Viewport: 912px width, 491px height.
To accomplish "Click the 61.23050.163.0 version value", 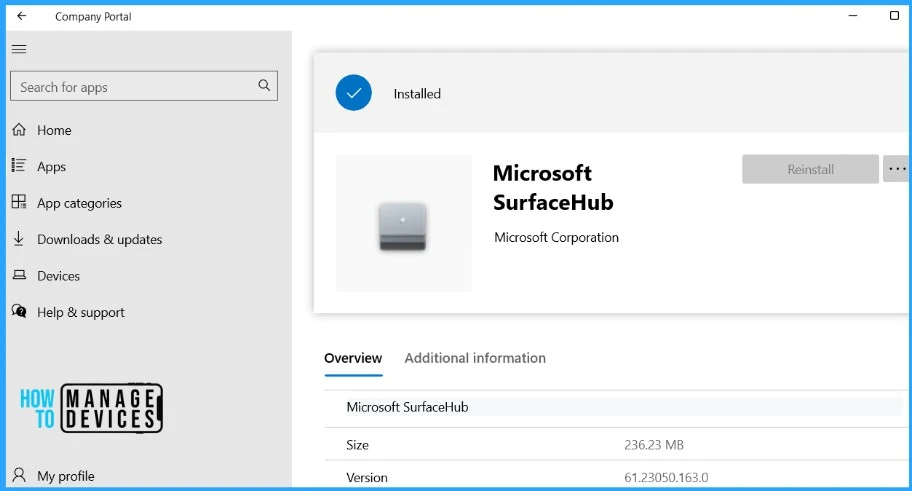I will coord(666,478).
